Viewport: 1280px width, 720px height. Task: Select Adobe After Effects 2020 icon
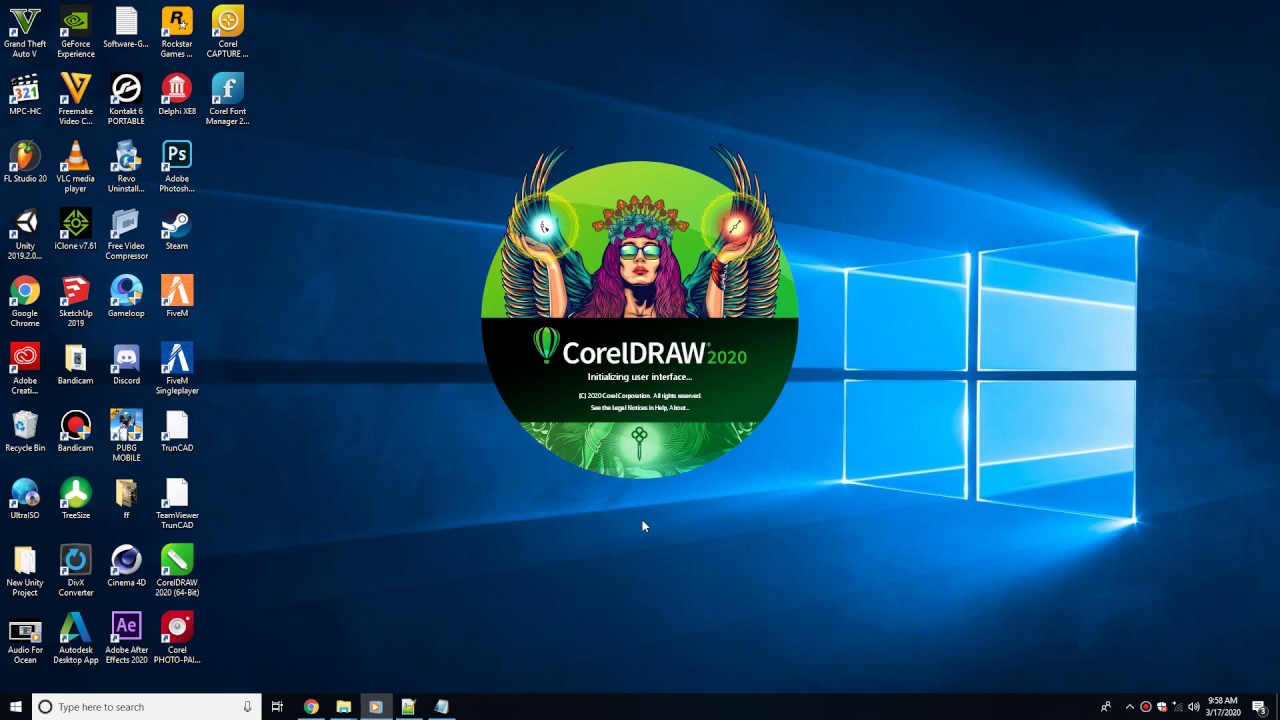[x=126, y=637]
